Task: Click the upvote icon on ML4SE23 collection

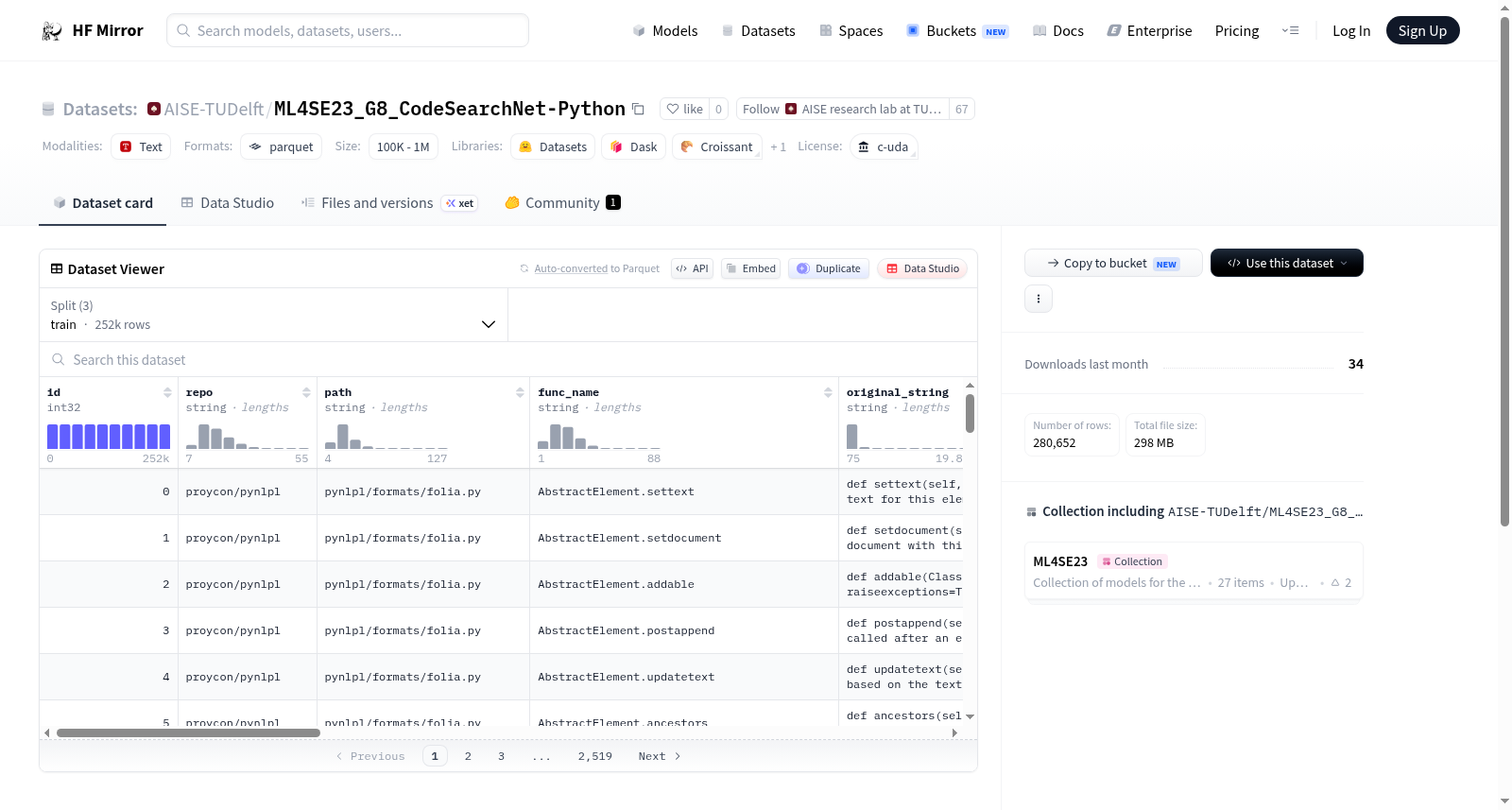Action: 1335,583
